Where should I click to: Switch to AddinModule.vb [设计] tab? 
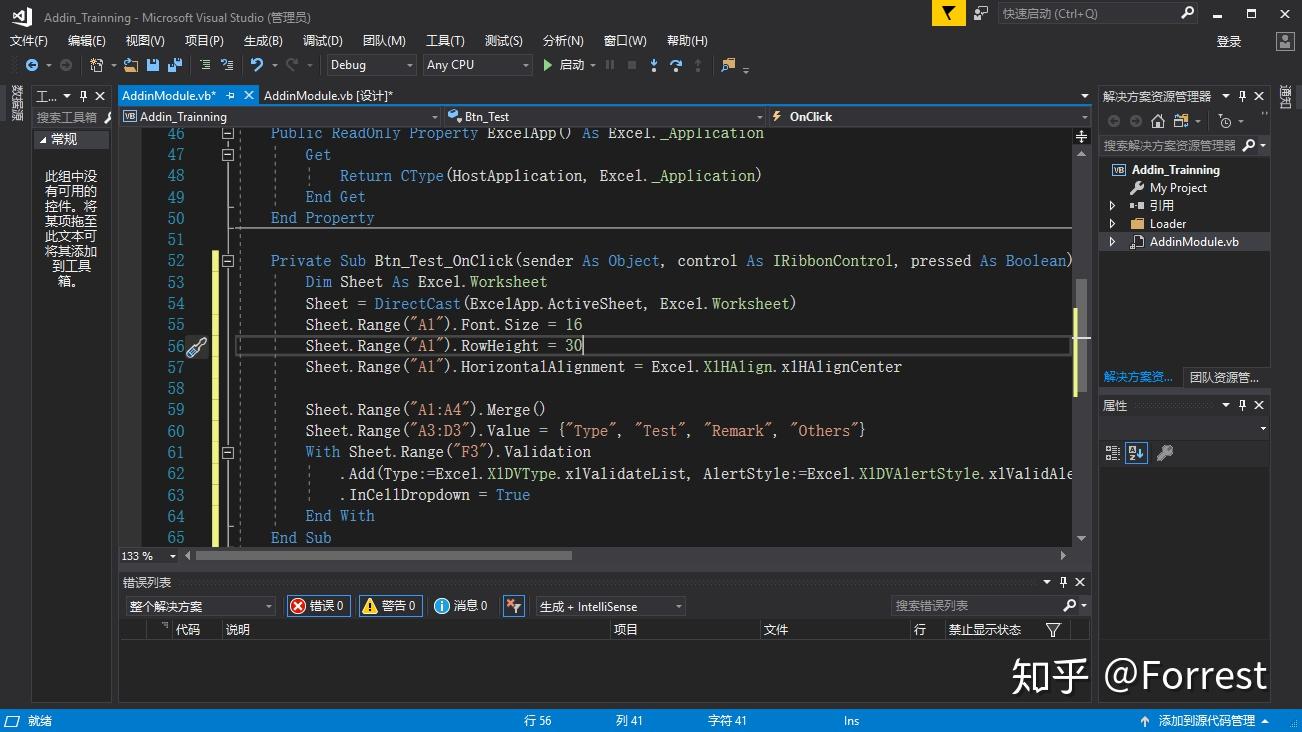point(327,96)
